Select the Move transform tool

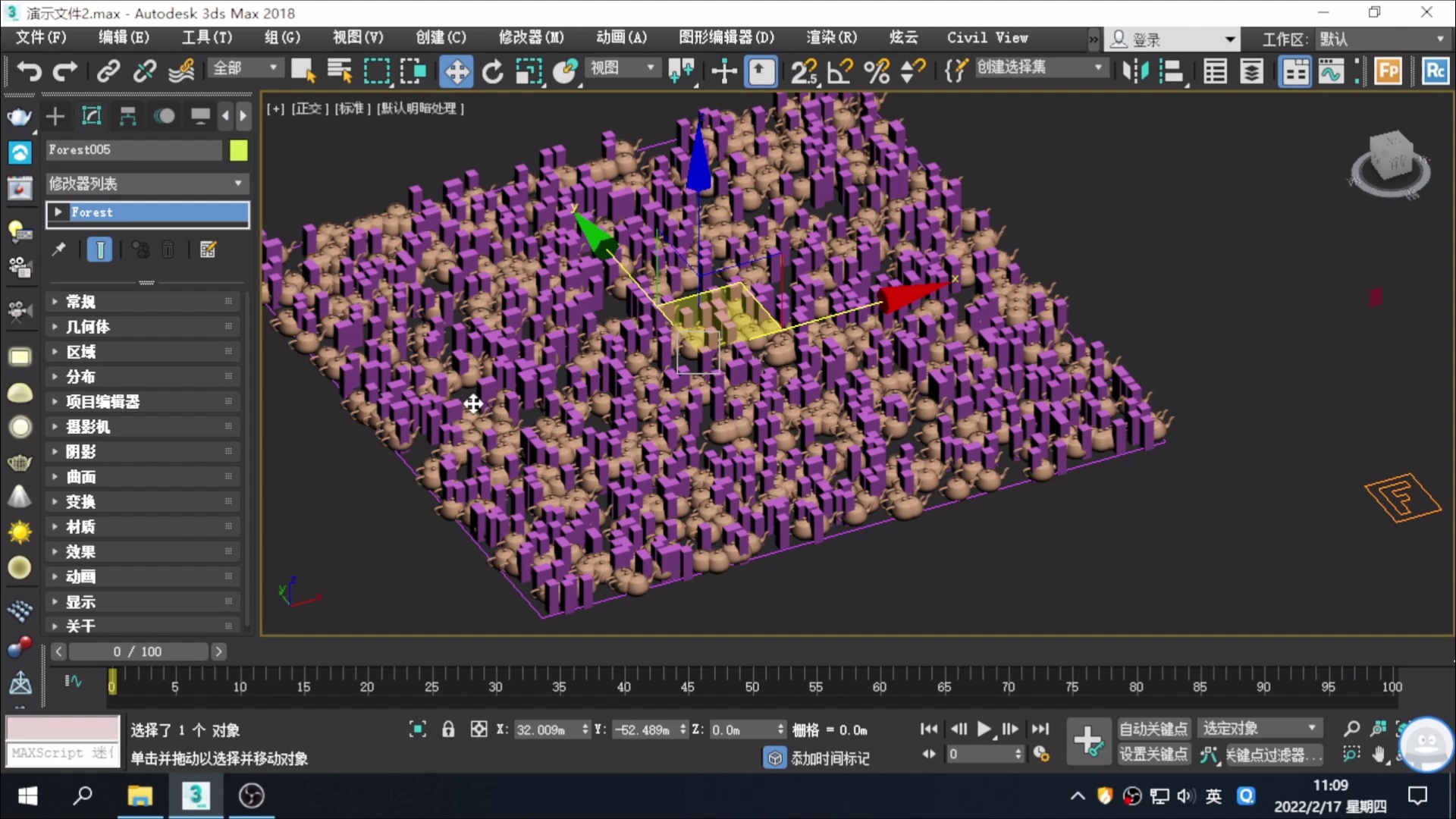456,71
